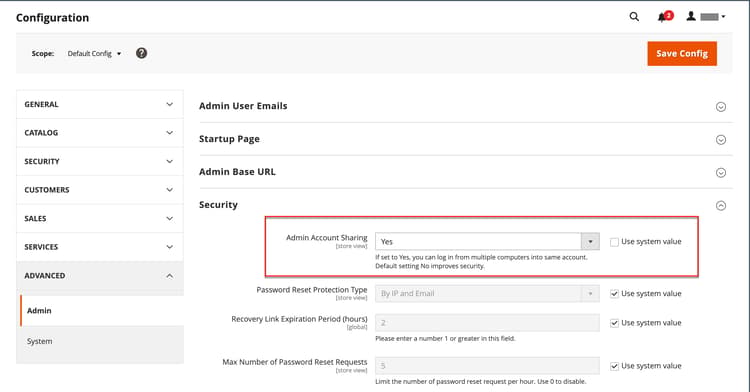Expand the Admin User Emails section

(465, 106)
